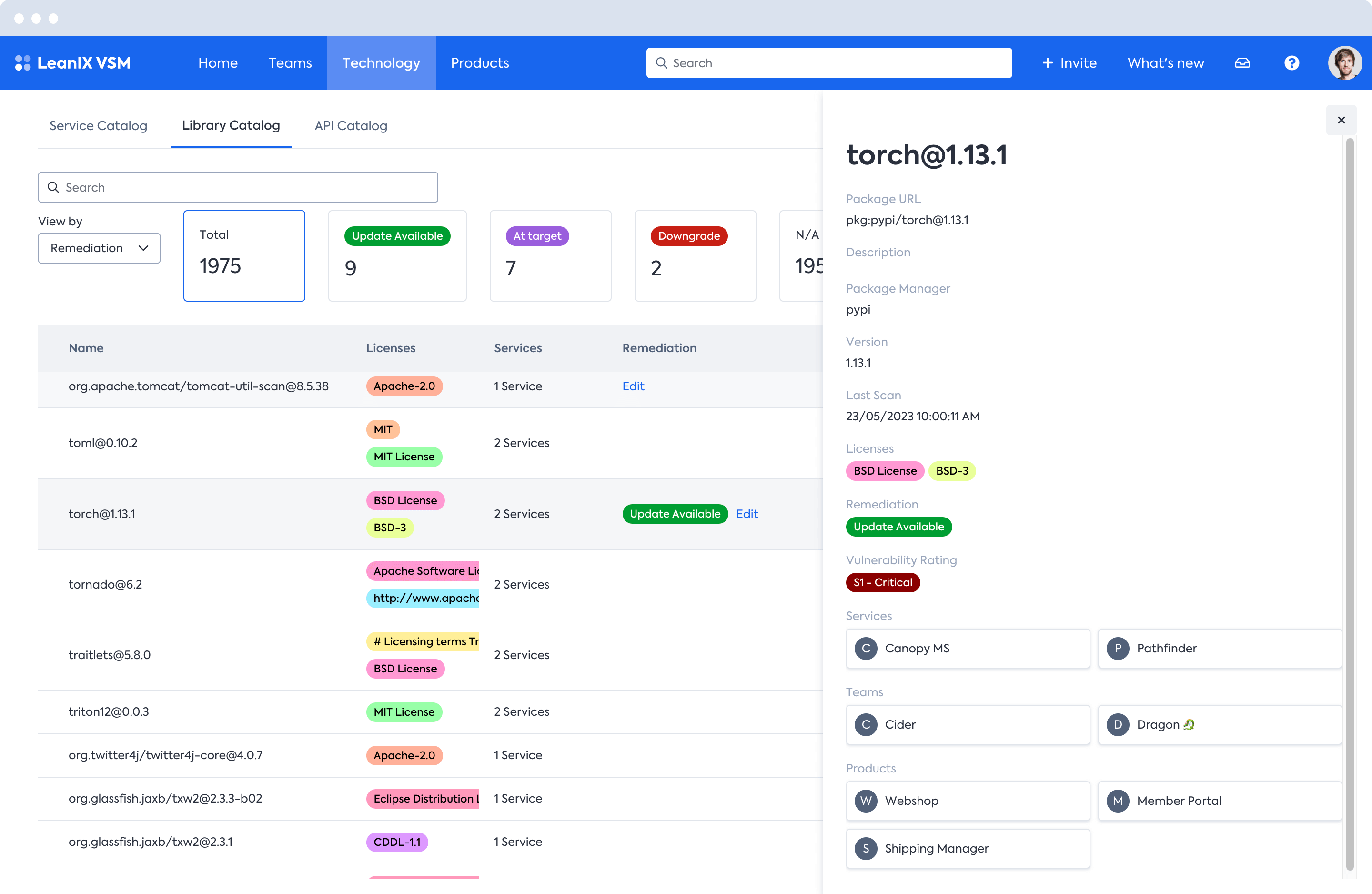
Task: Click the Name column header
Action: [86, 348]
